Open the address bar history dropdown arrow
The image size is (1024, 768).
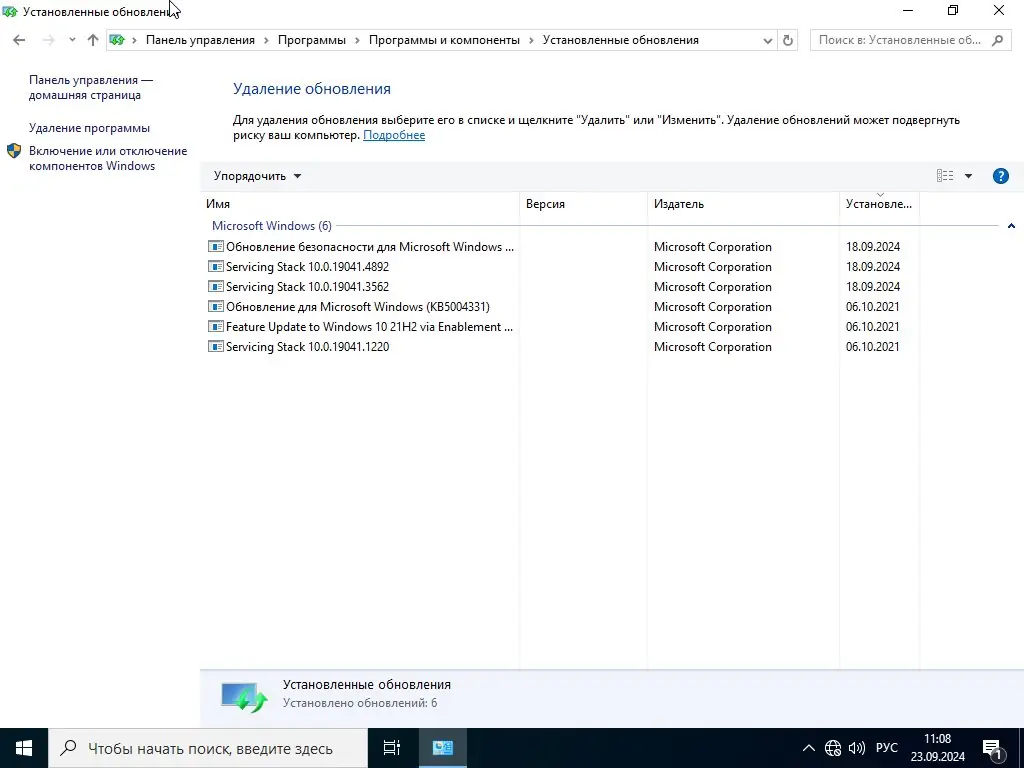click(x=767, y=40)
